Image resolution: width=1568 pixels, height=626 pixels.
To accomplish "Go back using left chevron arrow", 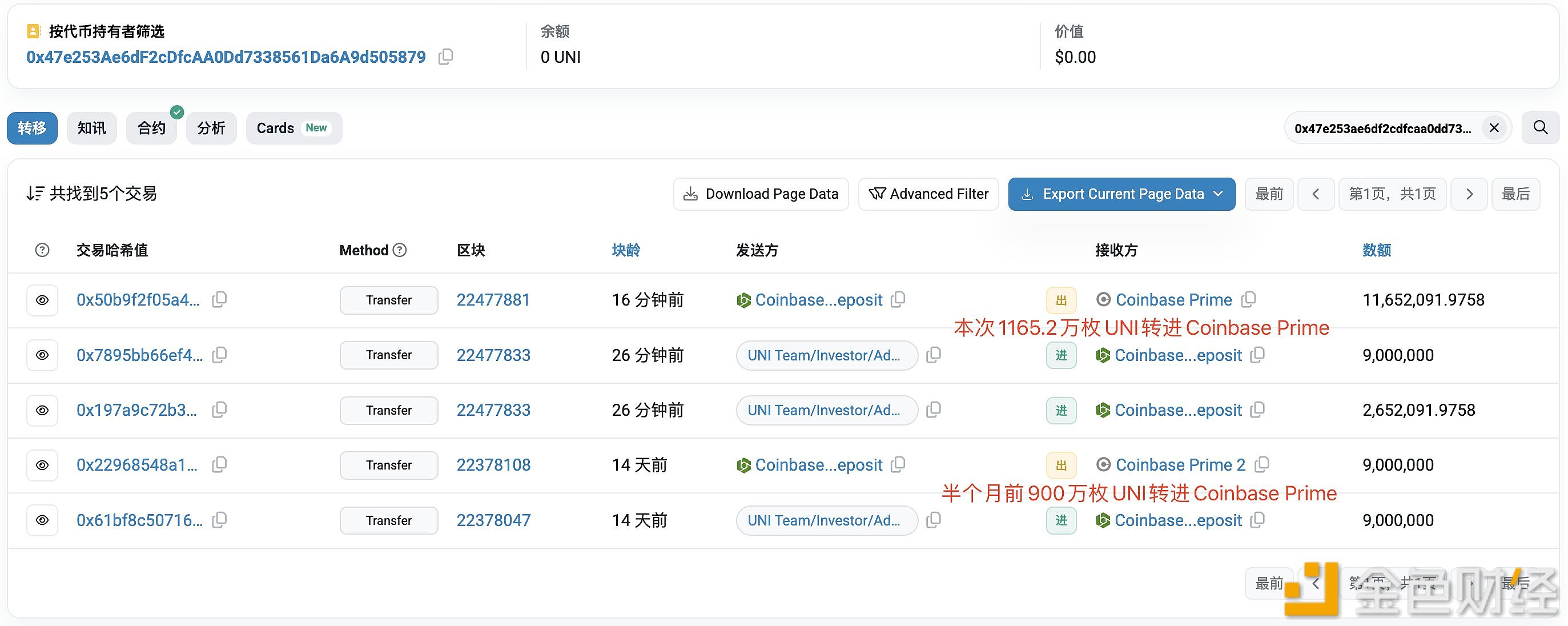I will (1316, 194).
